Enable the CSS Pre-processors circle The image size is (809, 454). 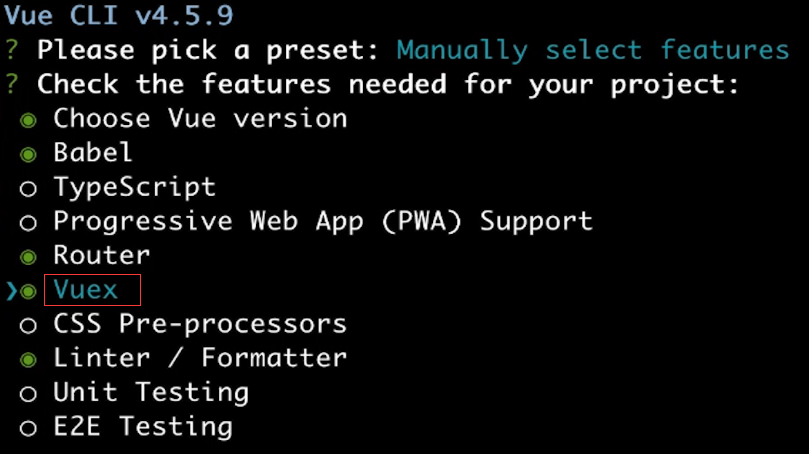coord(28,326)
